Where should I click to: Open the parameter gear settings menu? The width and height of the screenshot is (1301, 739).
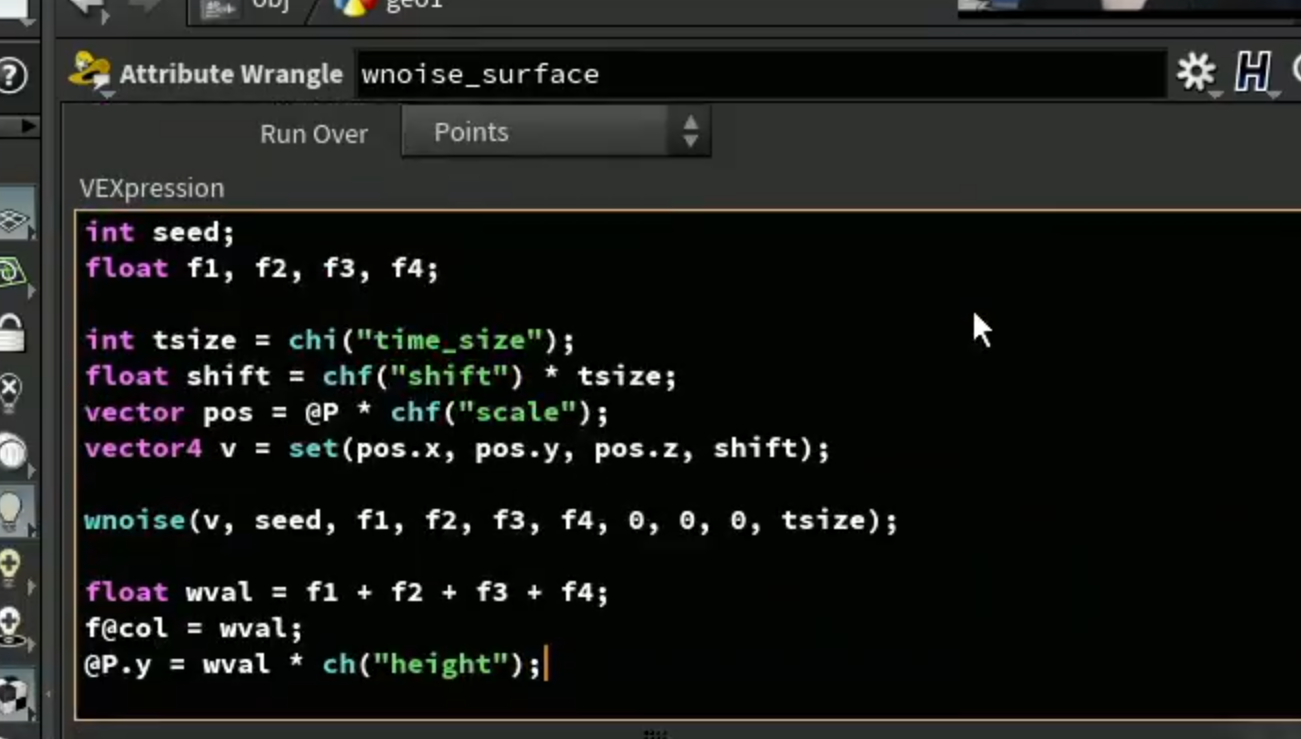pos(1196,72)
